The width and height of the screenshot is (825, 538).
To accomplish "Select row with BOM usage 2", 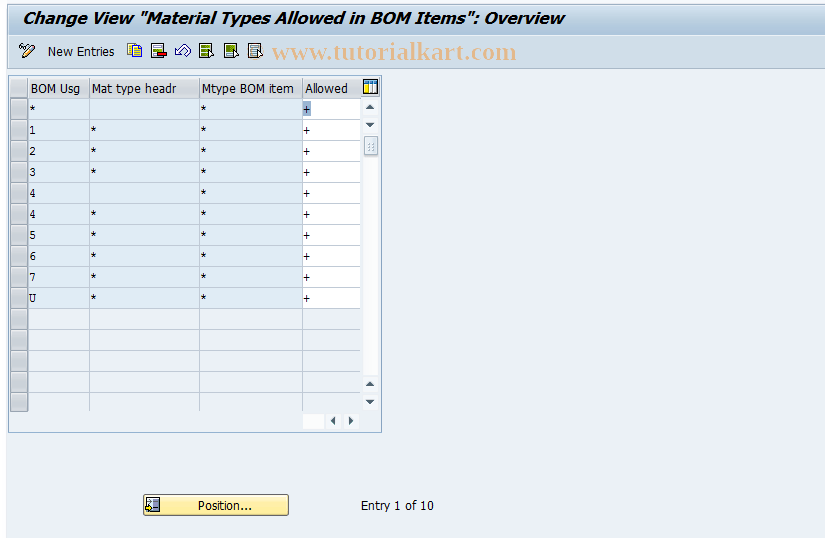I will [x=19, y=151].
